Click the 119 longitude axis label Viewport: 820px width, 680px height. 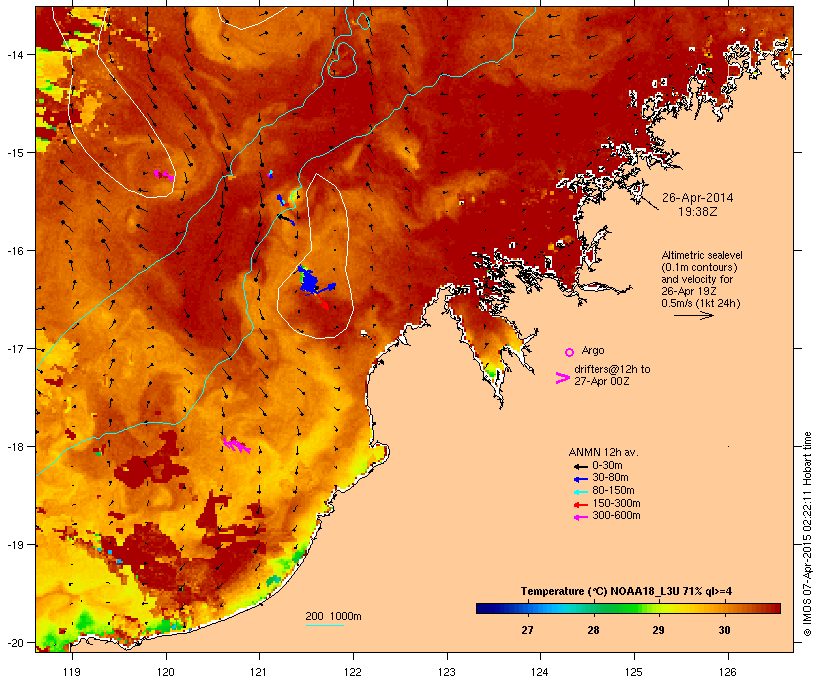(x=72, y=672)
